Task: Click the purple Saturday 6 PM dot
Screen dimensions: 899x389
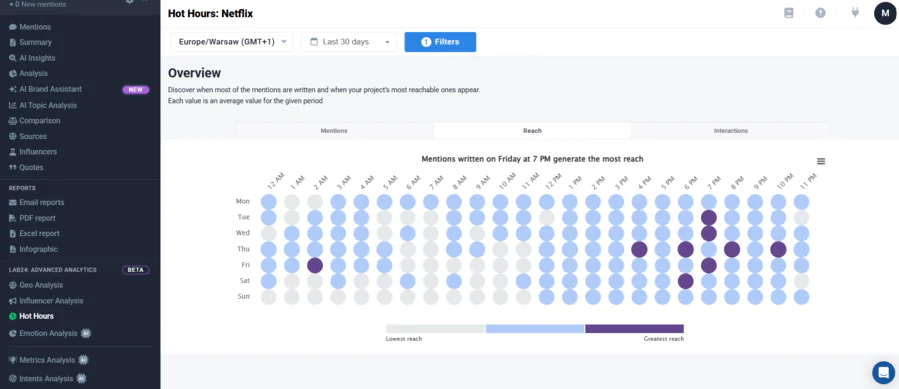Action: tap(686, 281)
